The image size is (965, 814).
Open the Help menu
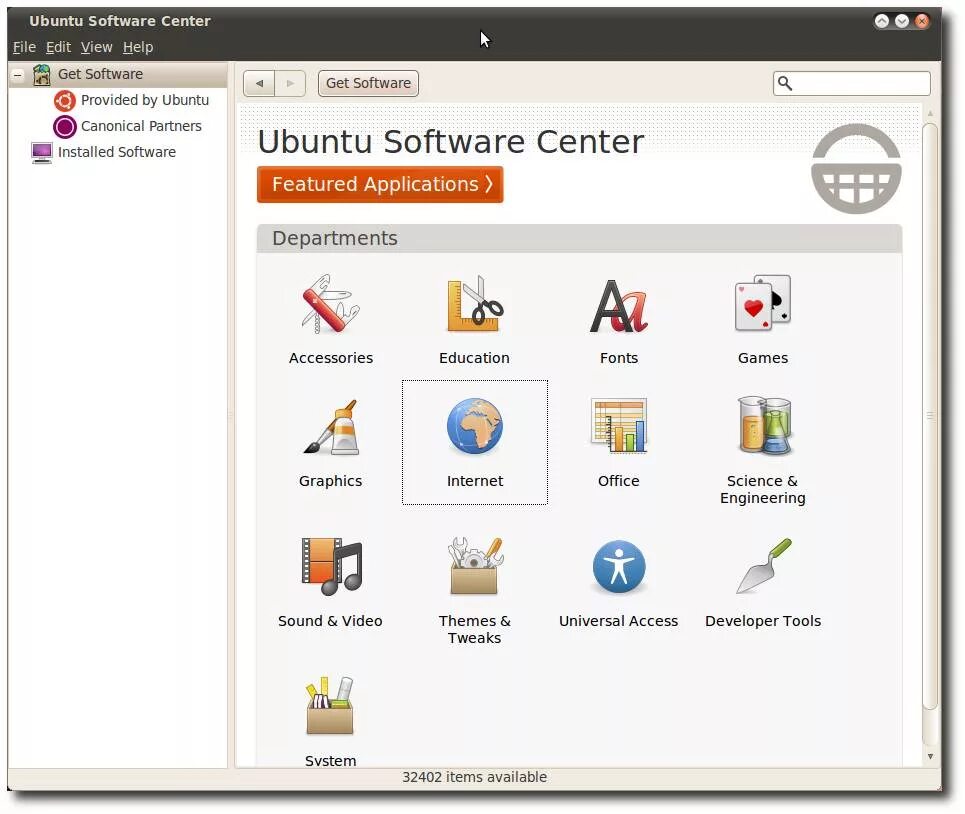click(138, 47)
